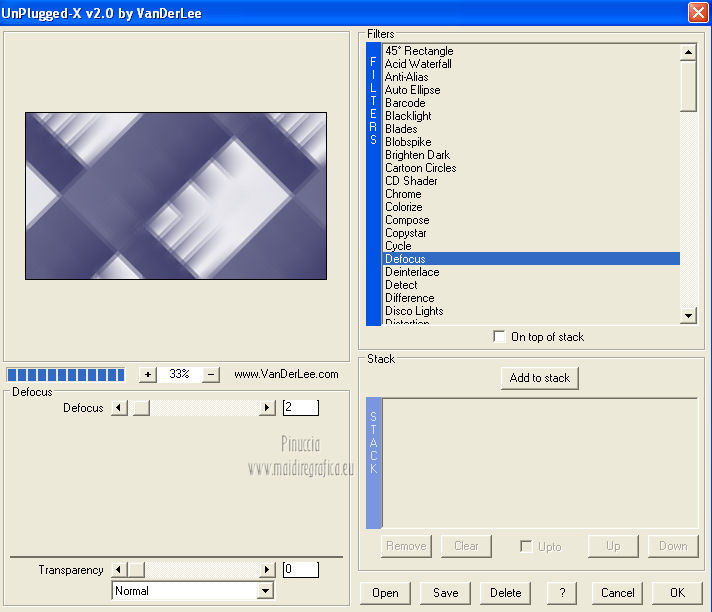The image size is (712, 612).
Task: Click filters list scroll down arrow
Action: point(688,316)
